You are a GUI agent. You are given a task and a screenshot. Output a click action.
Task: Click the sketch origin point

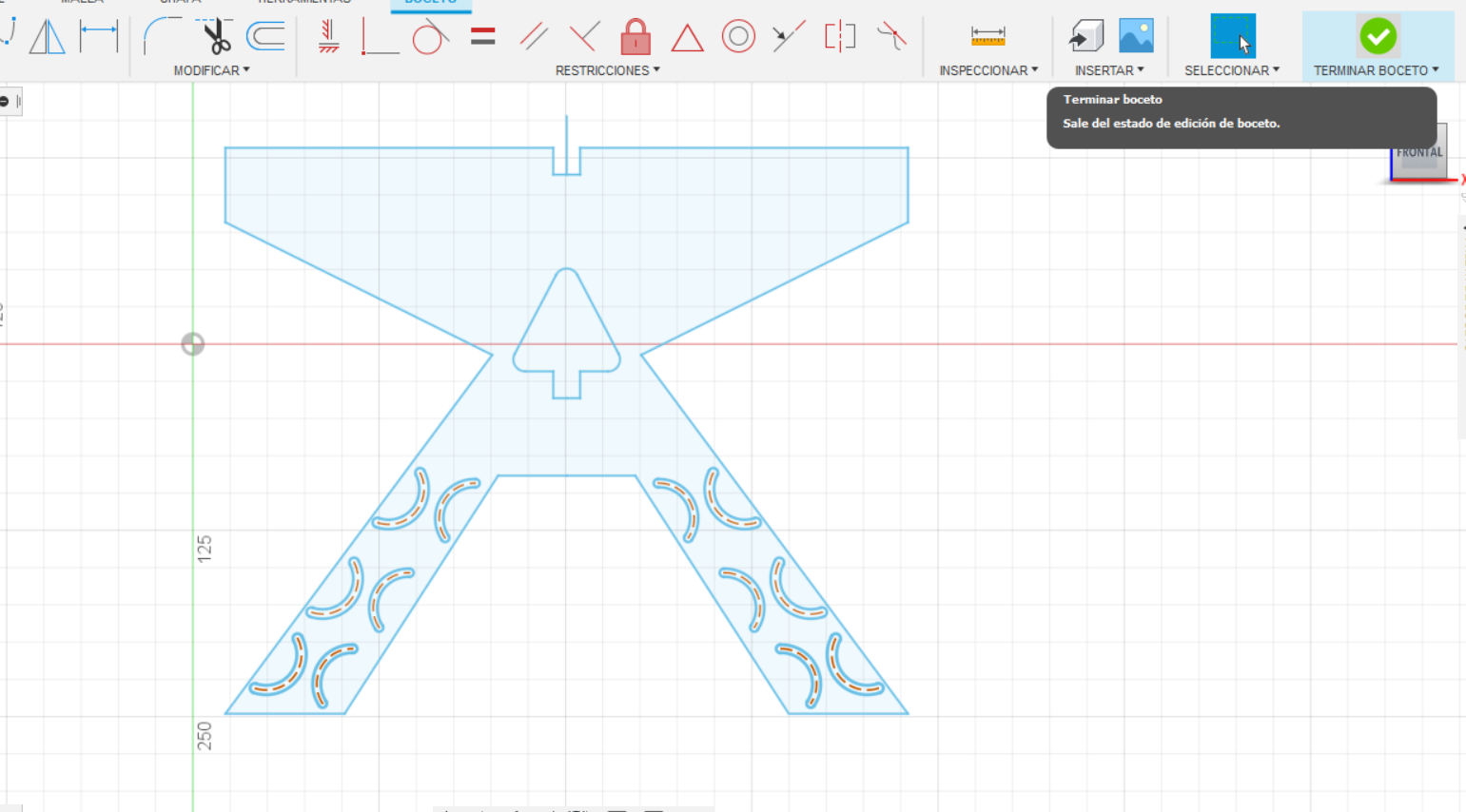(193, 344)
